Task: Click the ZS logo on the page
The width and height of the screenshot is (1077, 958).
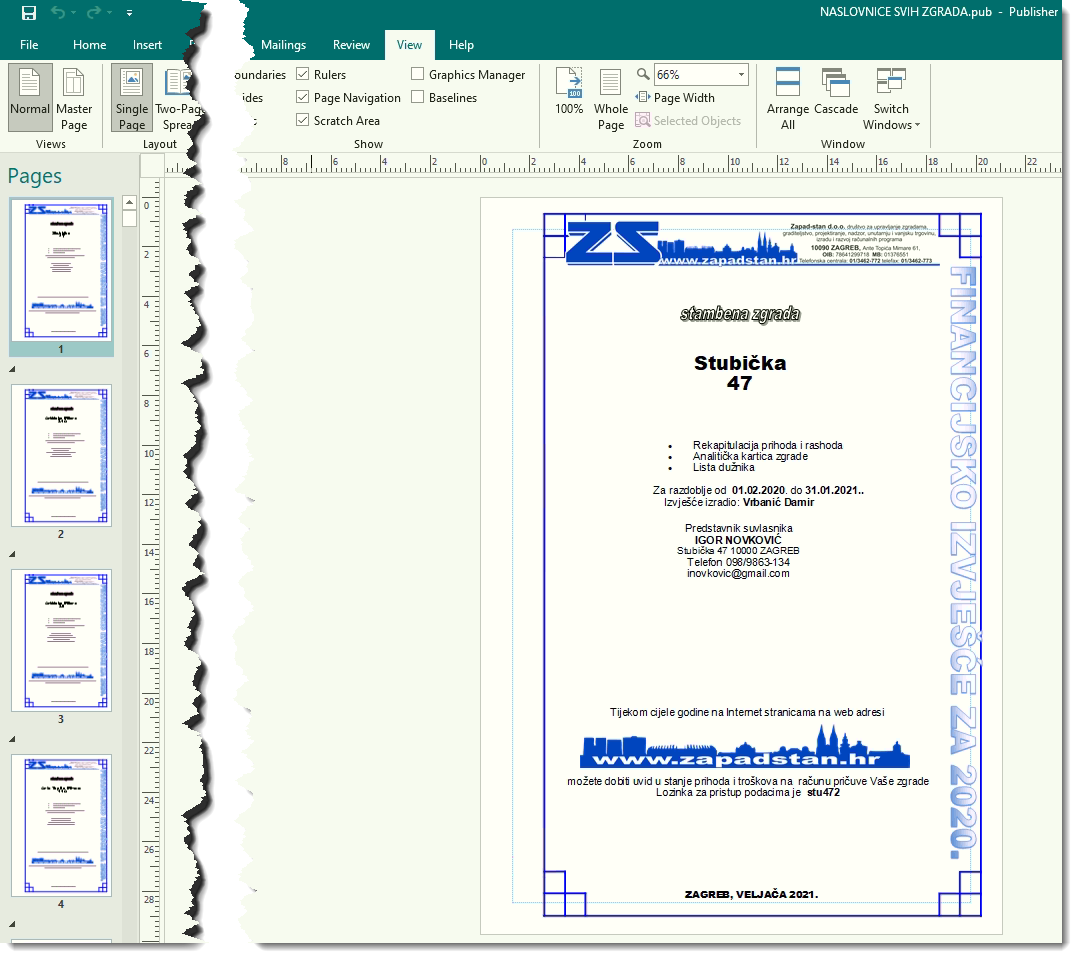Action: pos(613,242)
